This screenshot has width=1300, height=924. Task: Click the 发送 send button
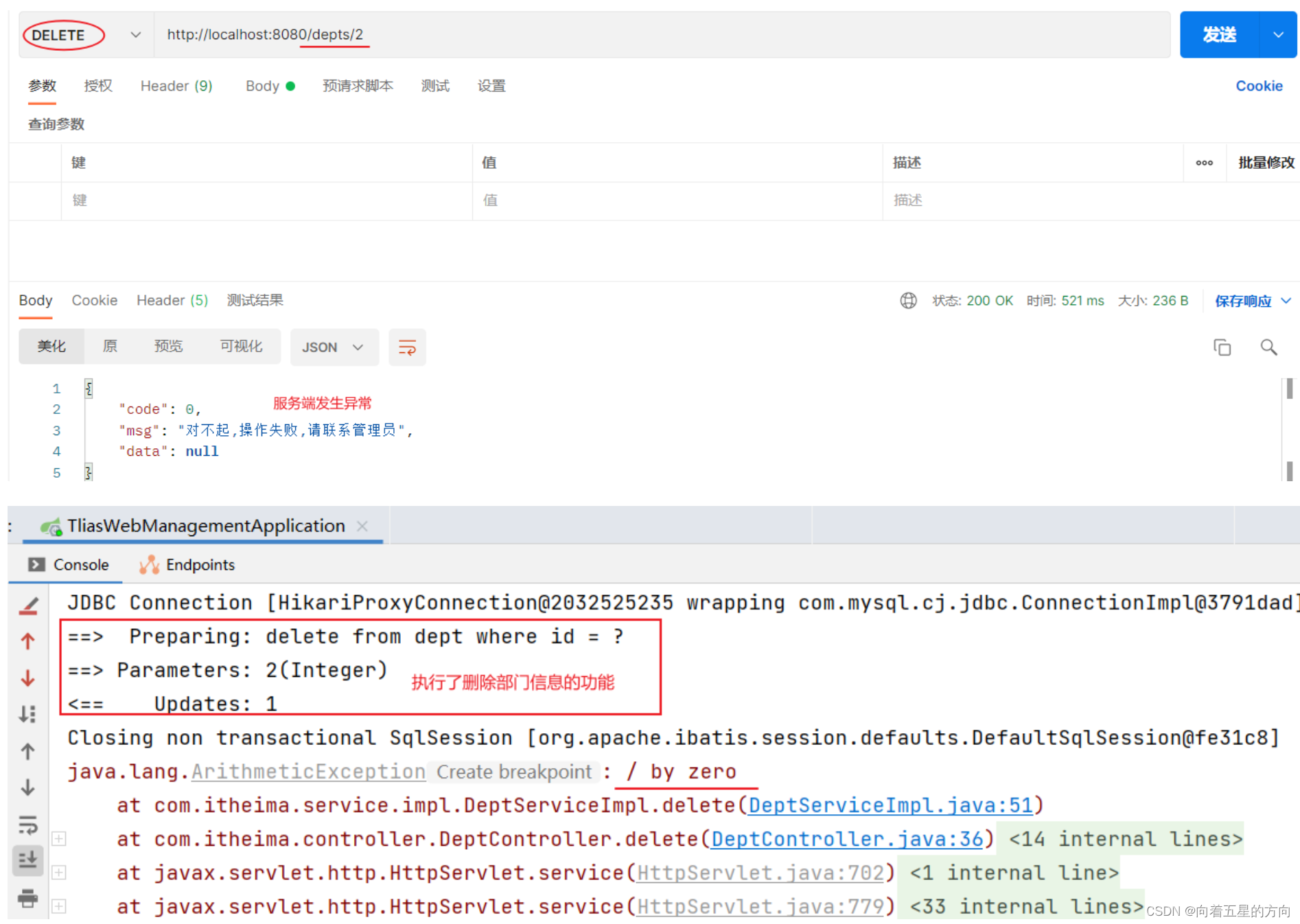[x=1219, y=34]
